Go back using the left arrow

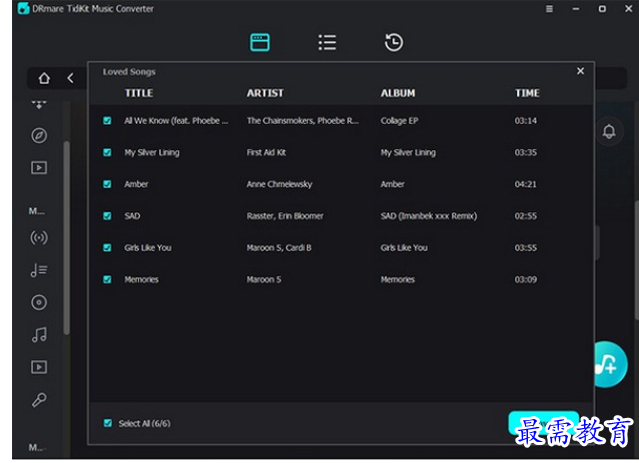coord(71,78)
